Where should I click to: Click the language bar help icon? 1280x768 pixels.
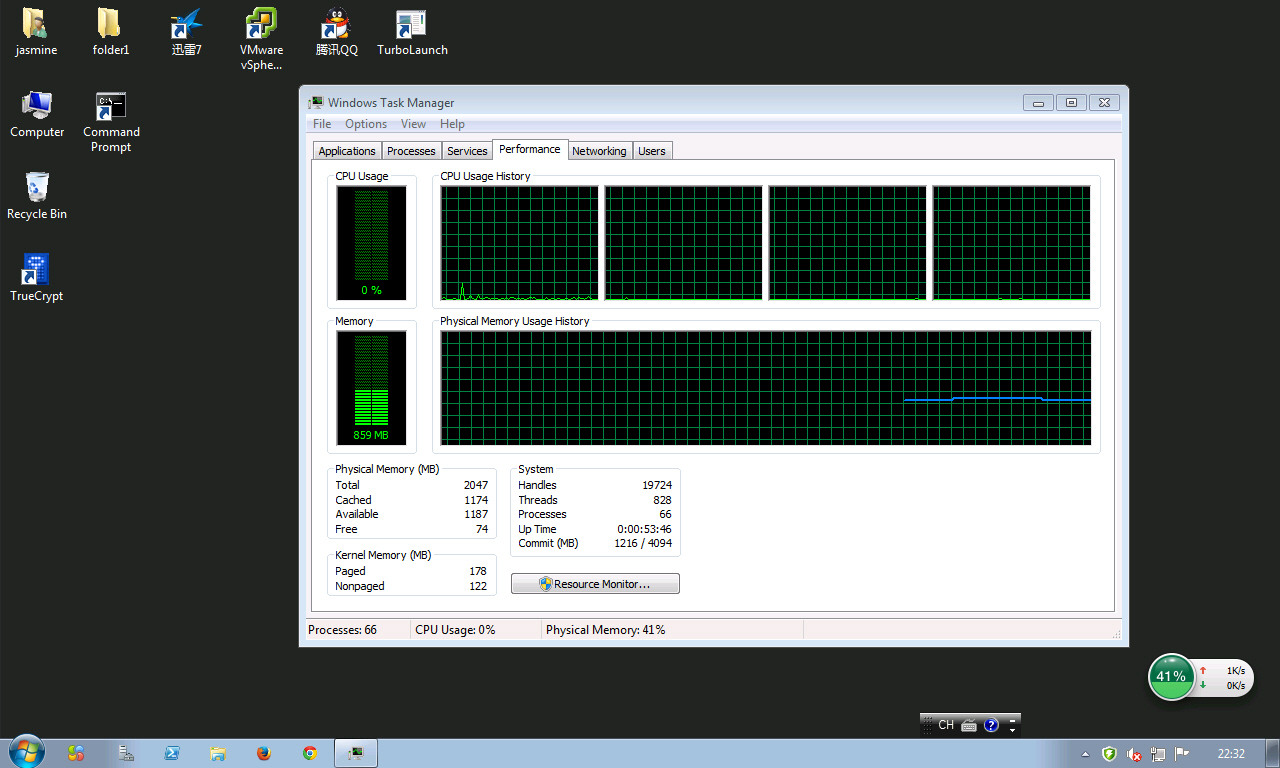[x=991, y=726]
